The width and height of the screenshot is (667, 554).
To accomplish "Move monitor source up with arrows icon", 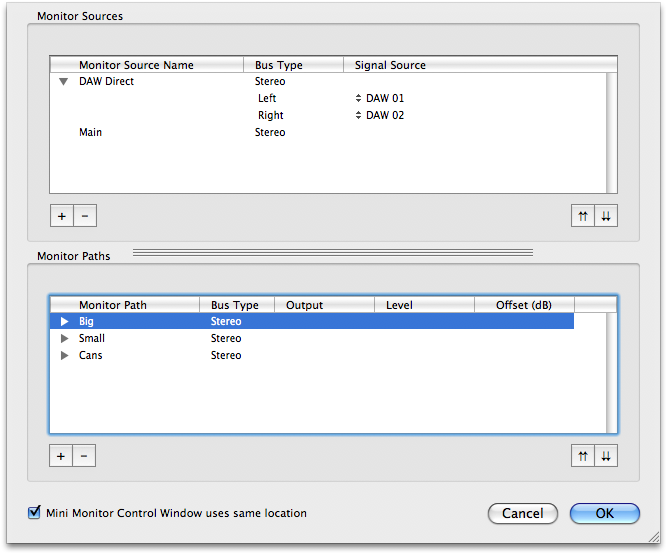I will coord(583,216).
